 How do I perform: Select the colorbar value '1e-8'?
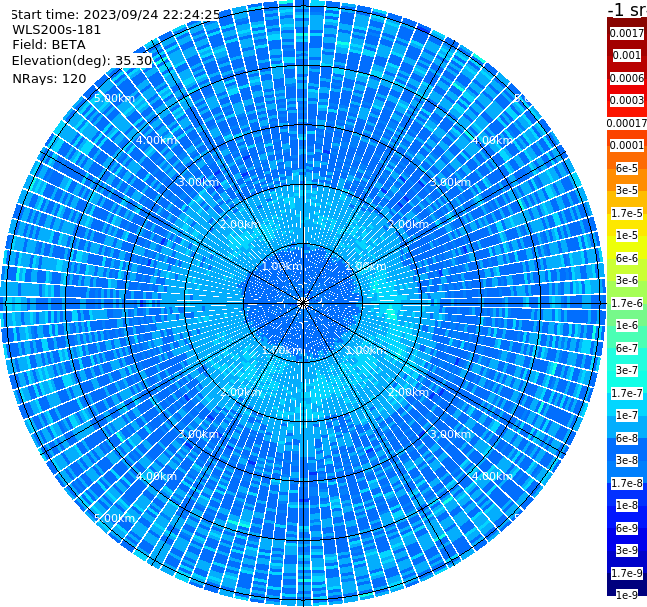[x=627, y=505]
